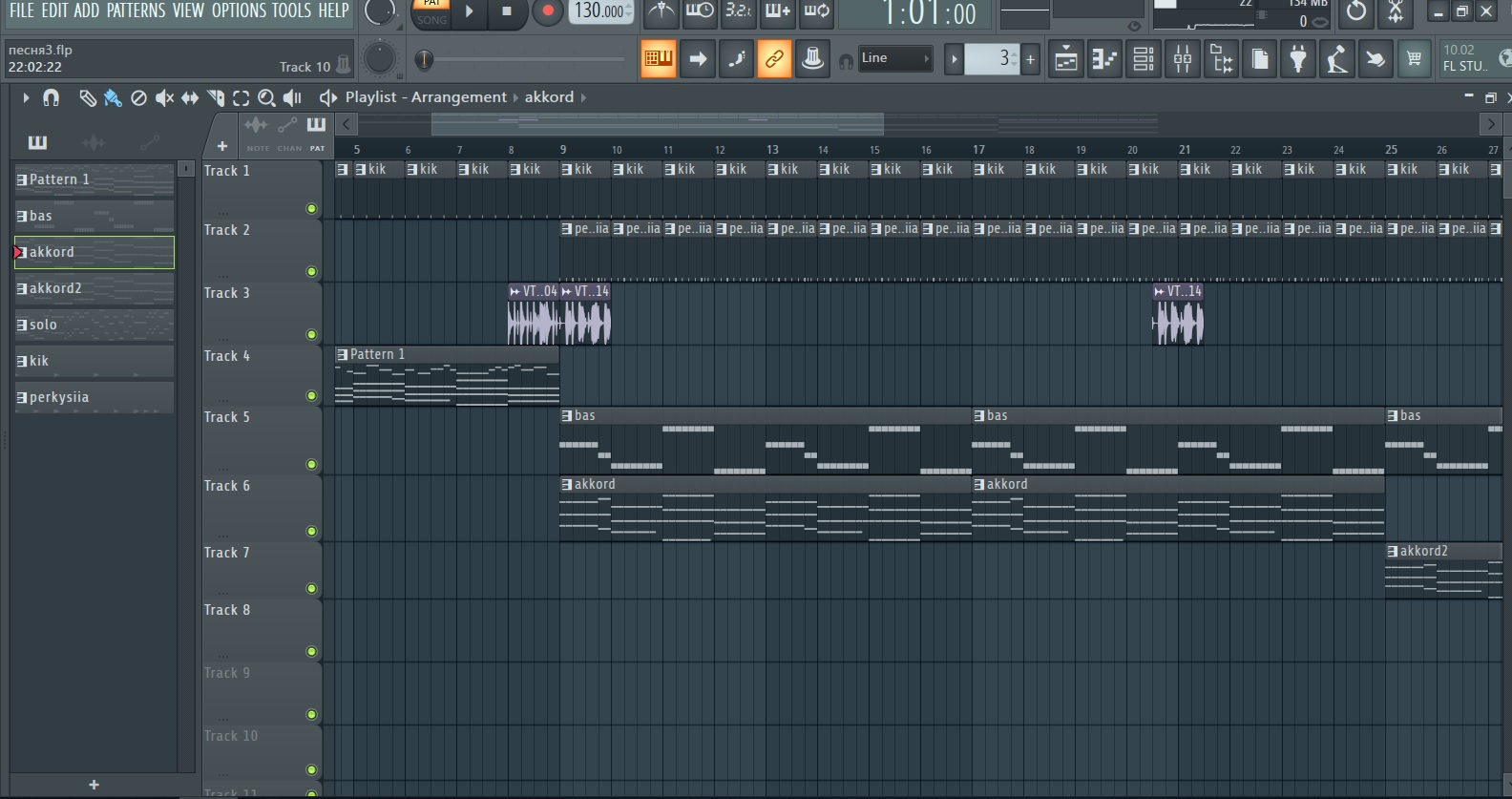Select the slice tool in playlist
The height and width of the screenshot is (799, 1512).
click(216, 97)
